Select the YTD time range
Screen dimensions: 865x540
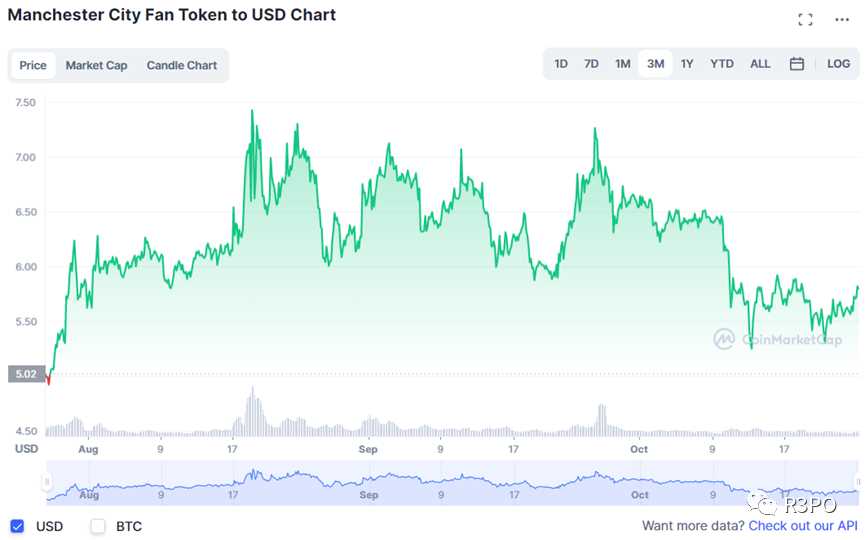(x=721, y=64)
